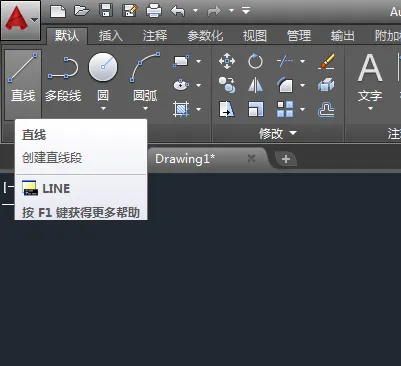401x366 pixels.
Task: Open the Drawing1* document tab
Action: (x=185, y=159)
